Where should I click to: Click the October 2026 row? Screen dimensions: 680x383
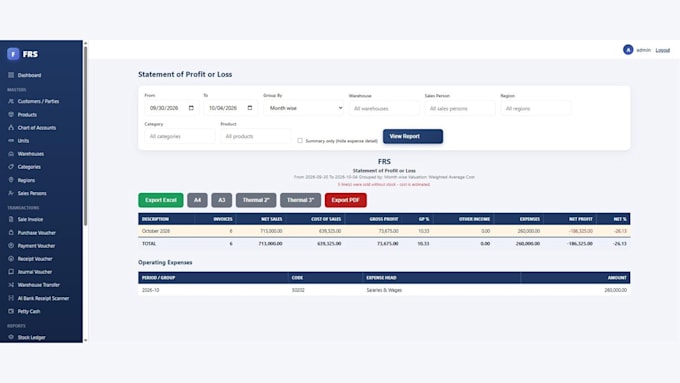click(384, 231)
